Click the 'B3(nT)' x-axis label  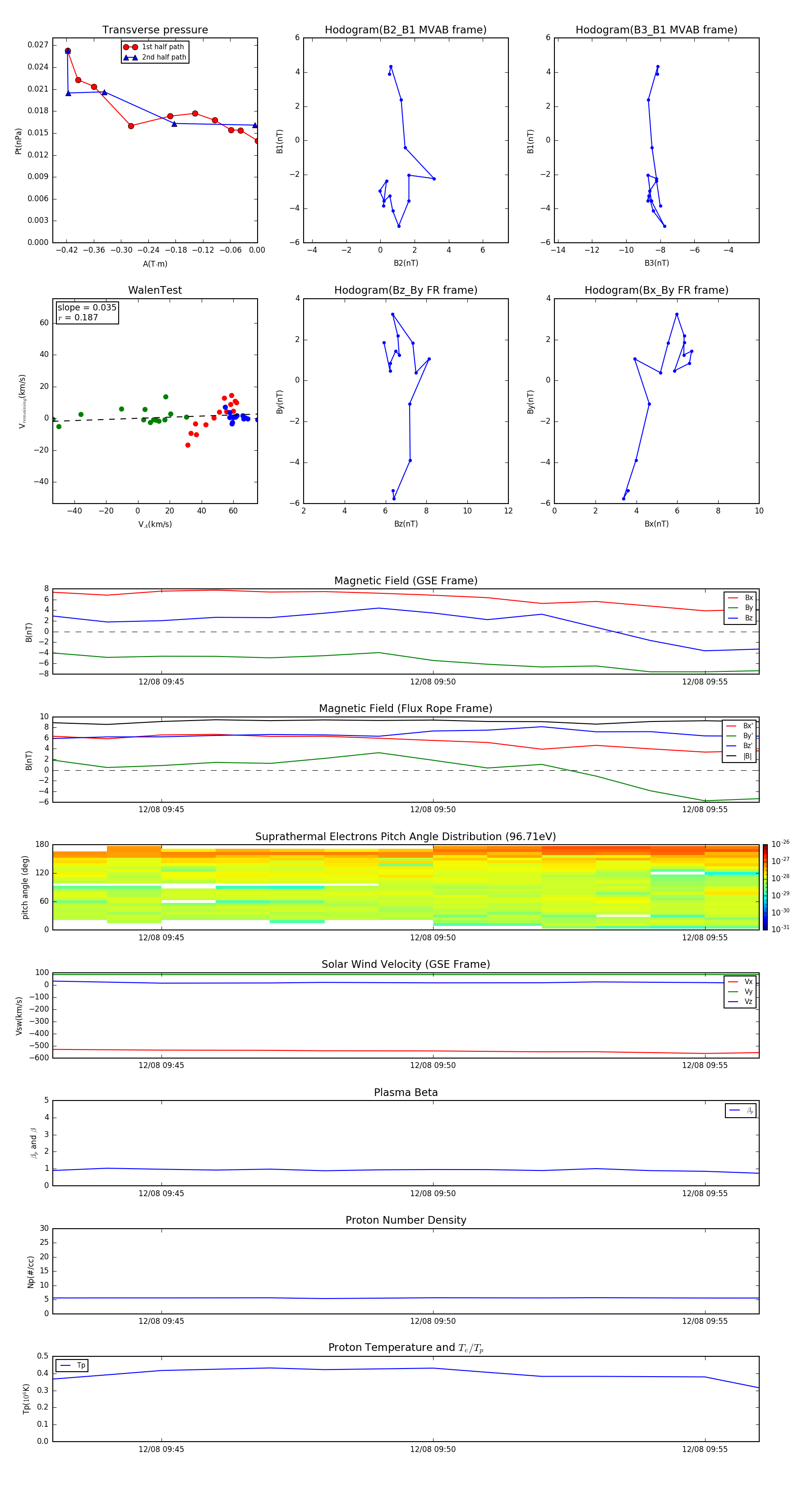coord(656,263)
